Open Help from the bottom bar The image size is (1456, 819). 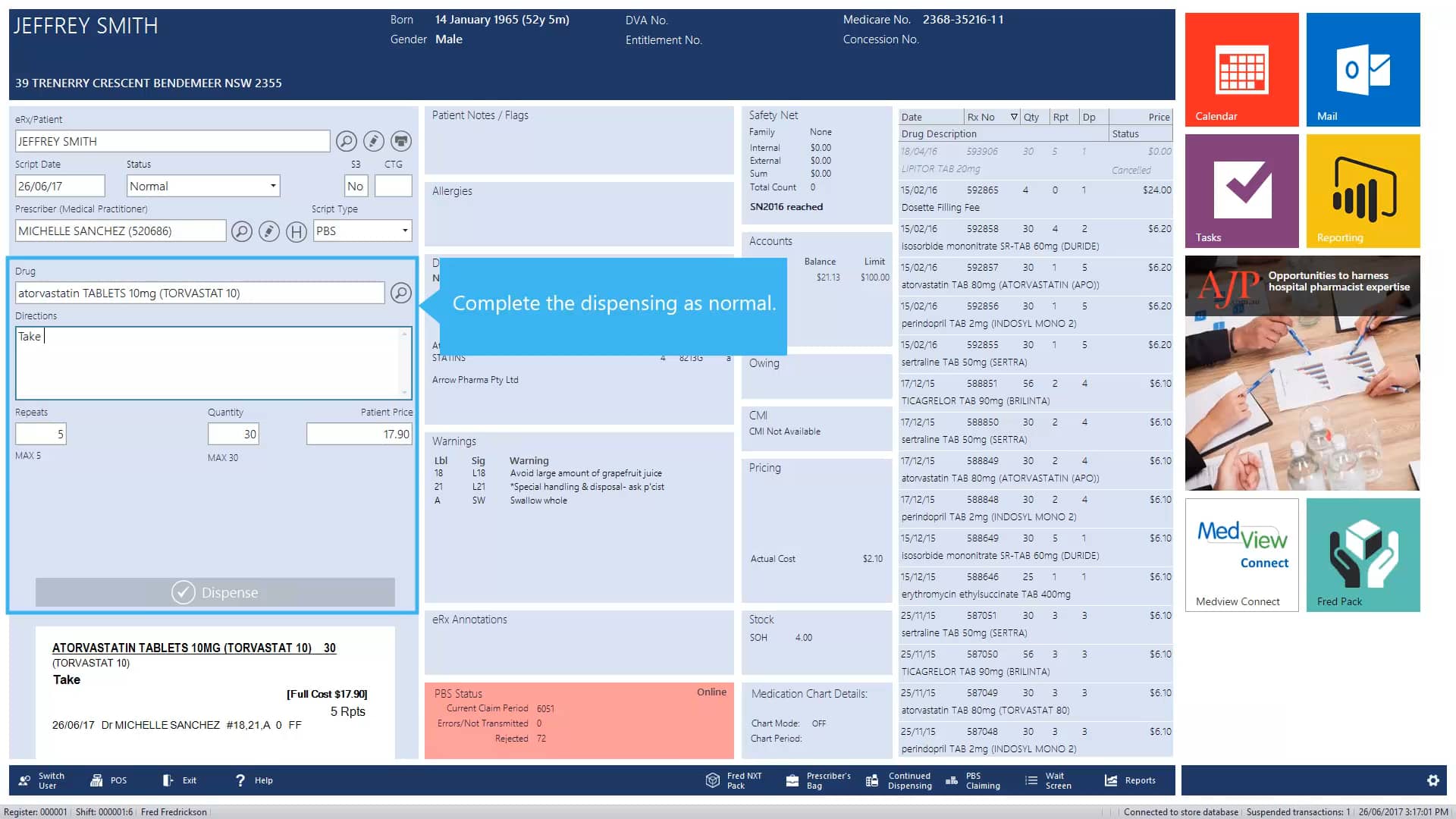253,780
